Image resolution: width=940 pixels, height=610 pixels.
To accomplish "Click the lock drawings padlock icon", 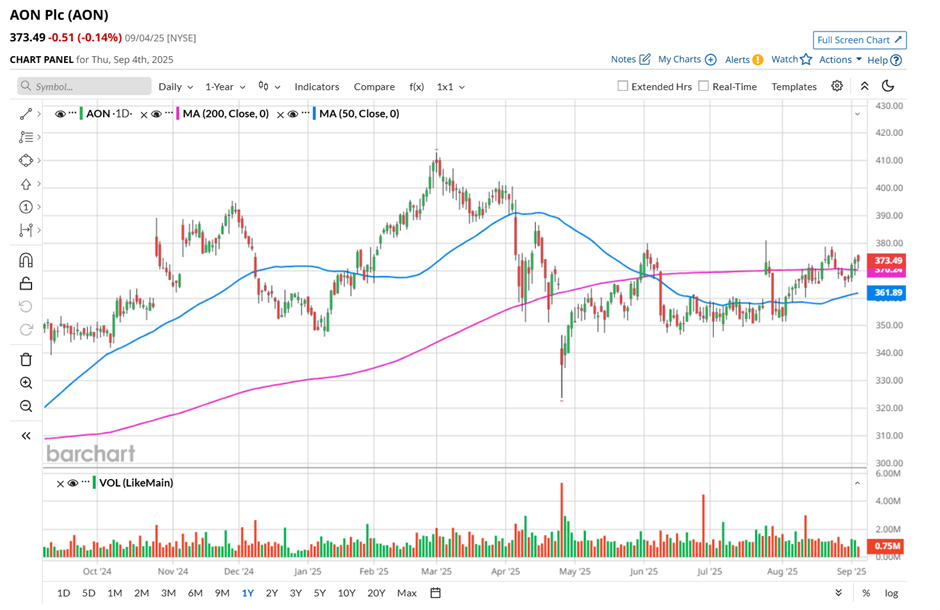I will [x=25, y=283].
